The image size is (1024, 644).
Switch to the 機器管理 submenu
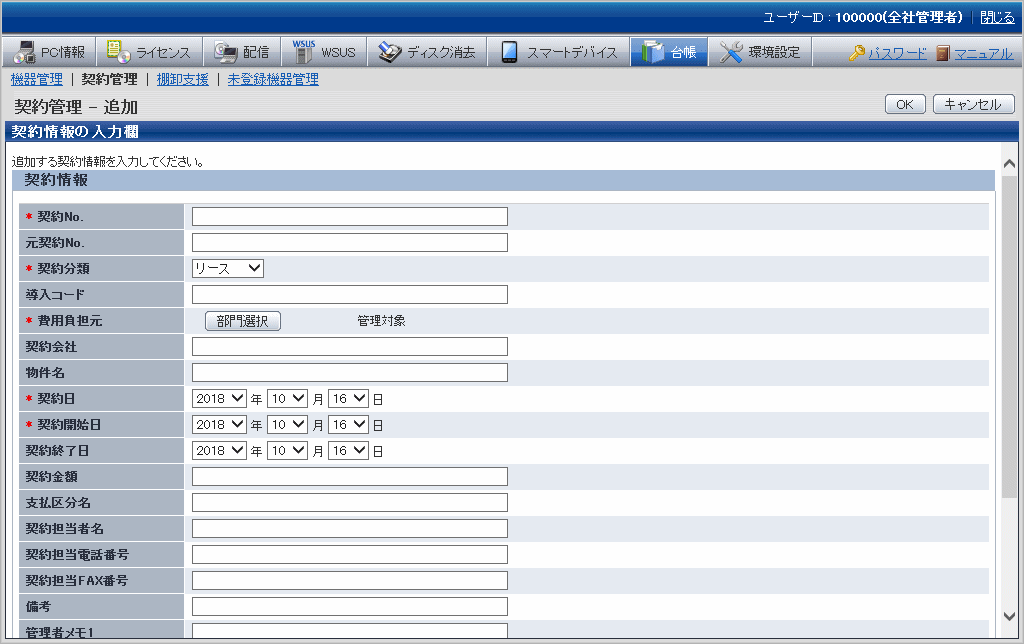36,79
